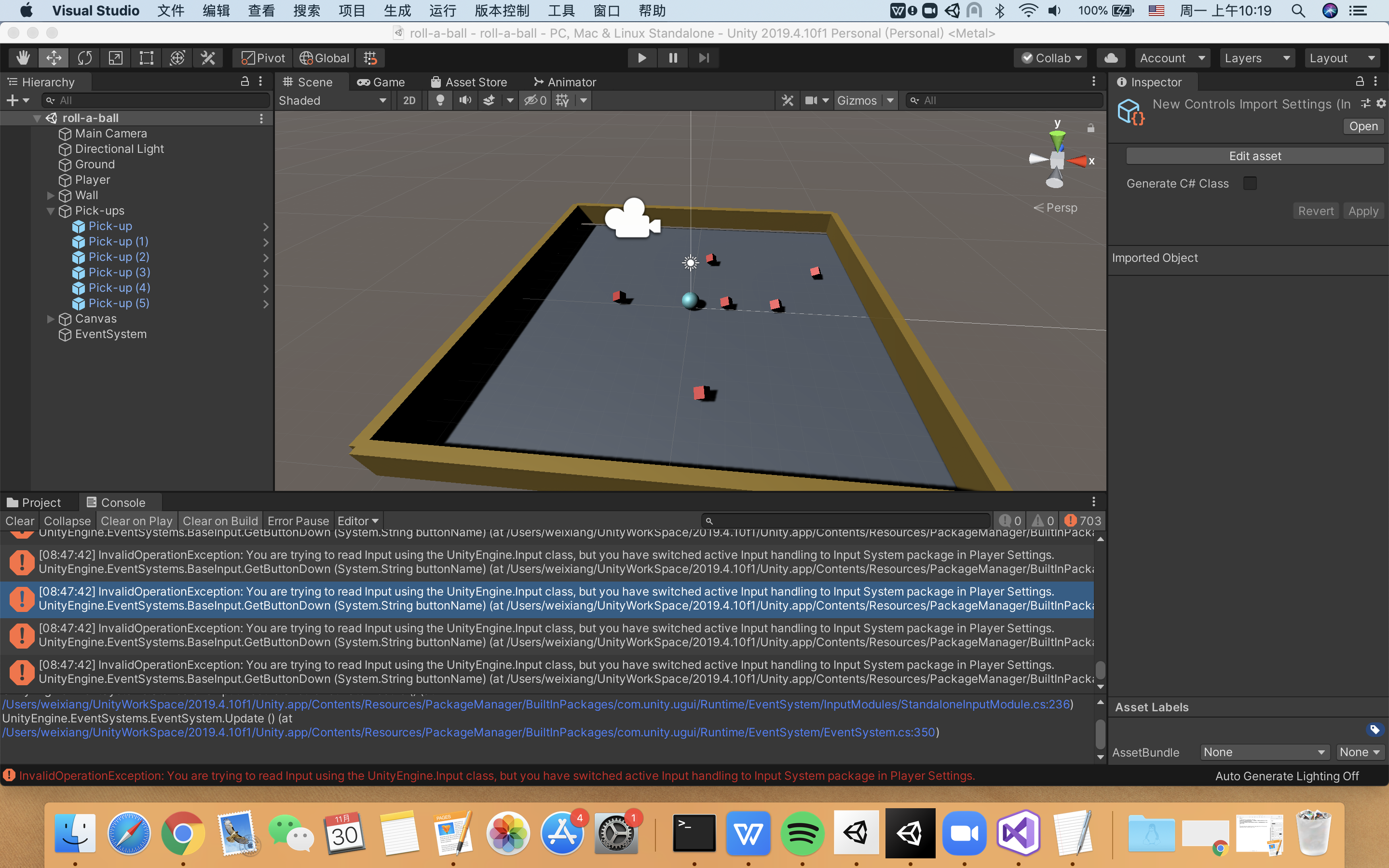Switch to the Asset Store tab

[x=468, y=82]
